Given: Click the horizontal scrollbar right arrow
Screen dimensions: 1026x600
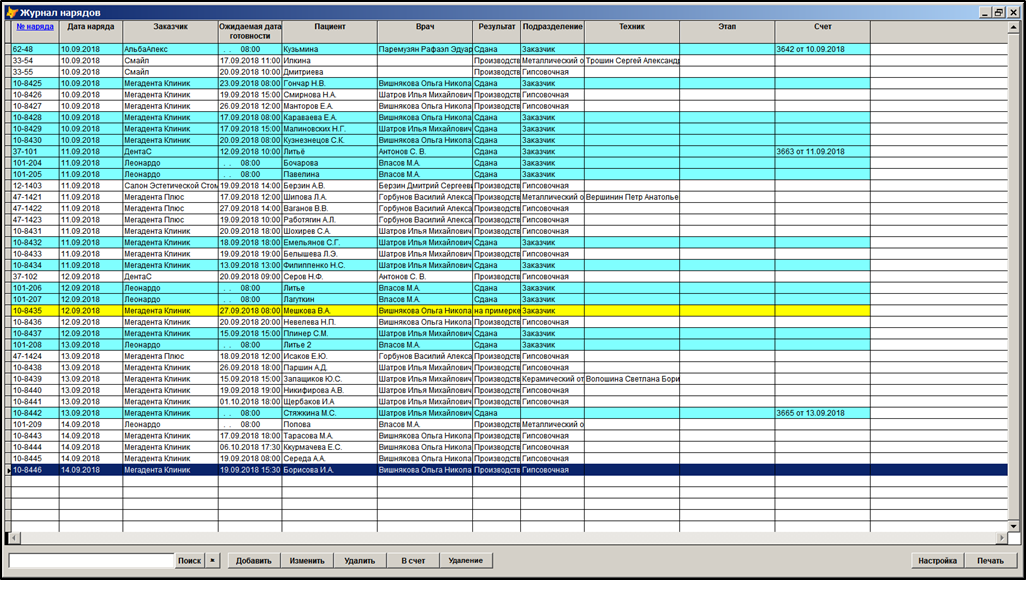Looking at the screenshot, I should point(1001,538).
